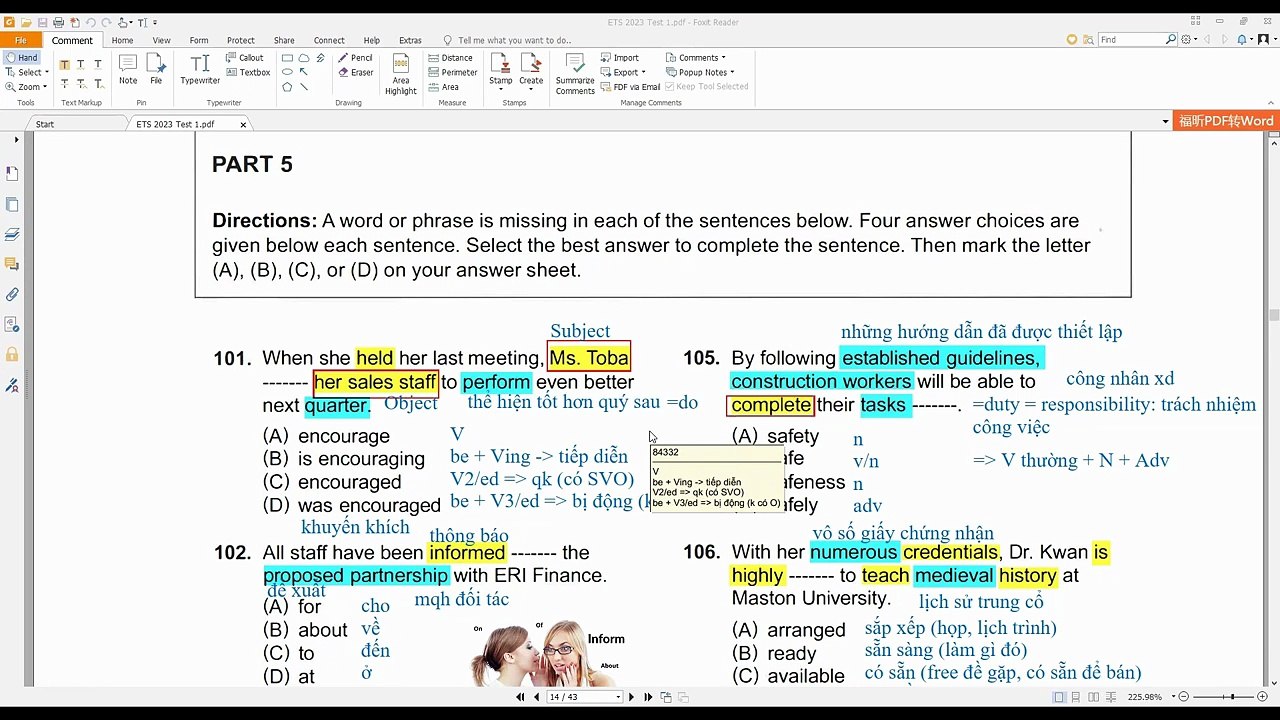Open the Help ribbon tab
1280x720 pixels.
[x=371, y=40]
